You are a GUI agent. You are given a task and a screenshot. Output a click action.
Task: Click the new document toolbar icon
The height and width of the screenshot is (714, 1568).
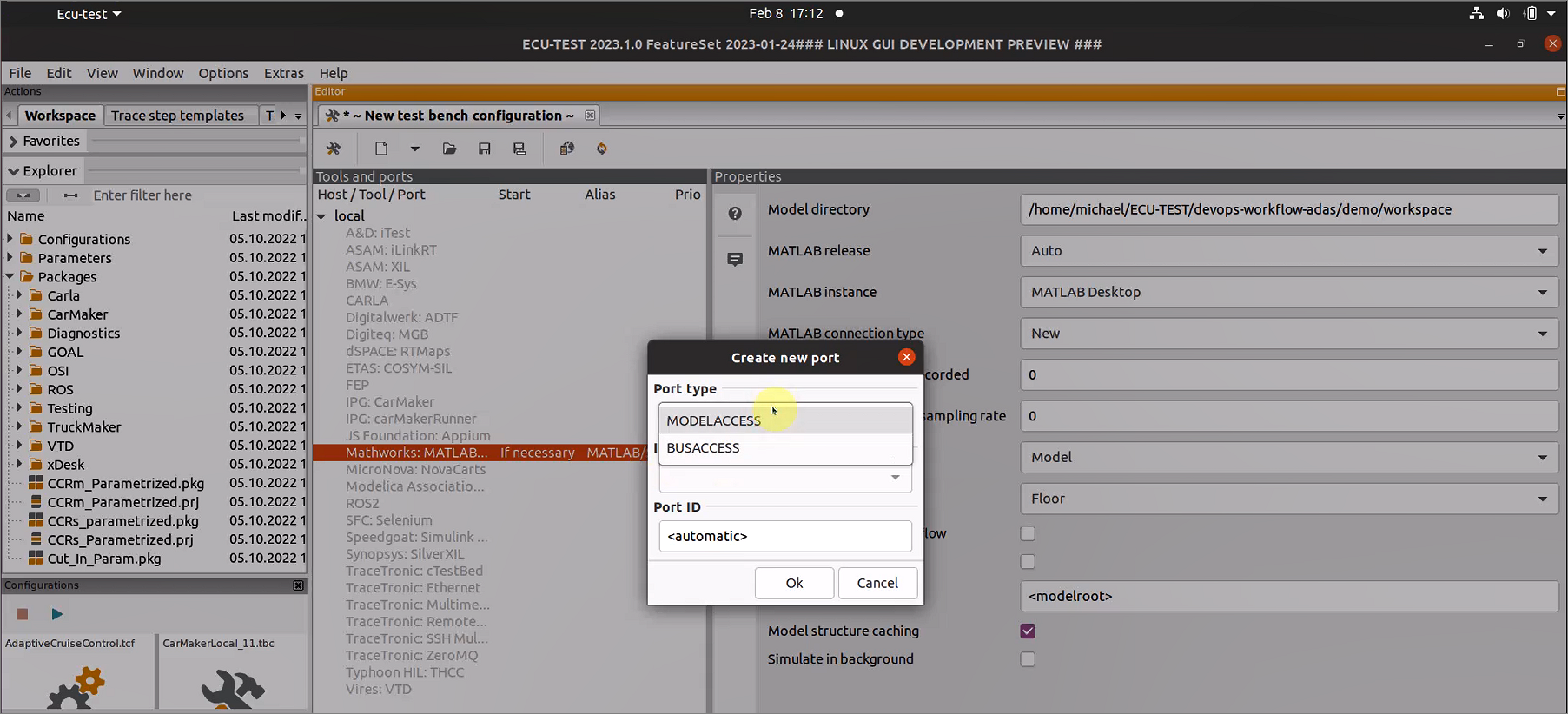click(381, 149)
